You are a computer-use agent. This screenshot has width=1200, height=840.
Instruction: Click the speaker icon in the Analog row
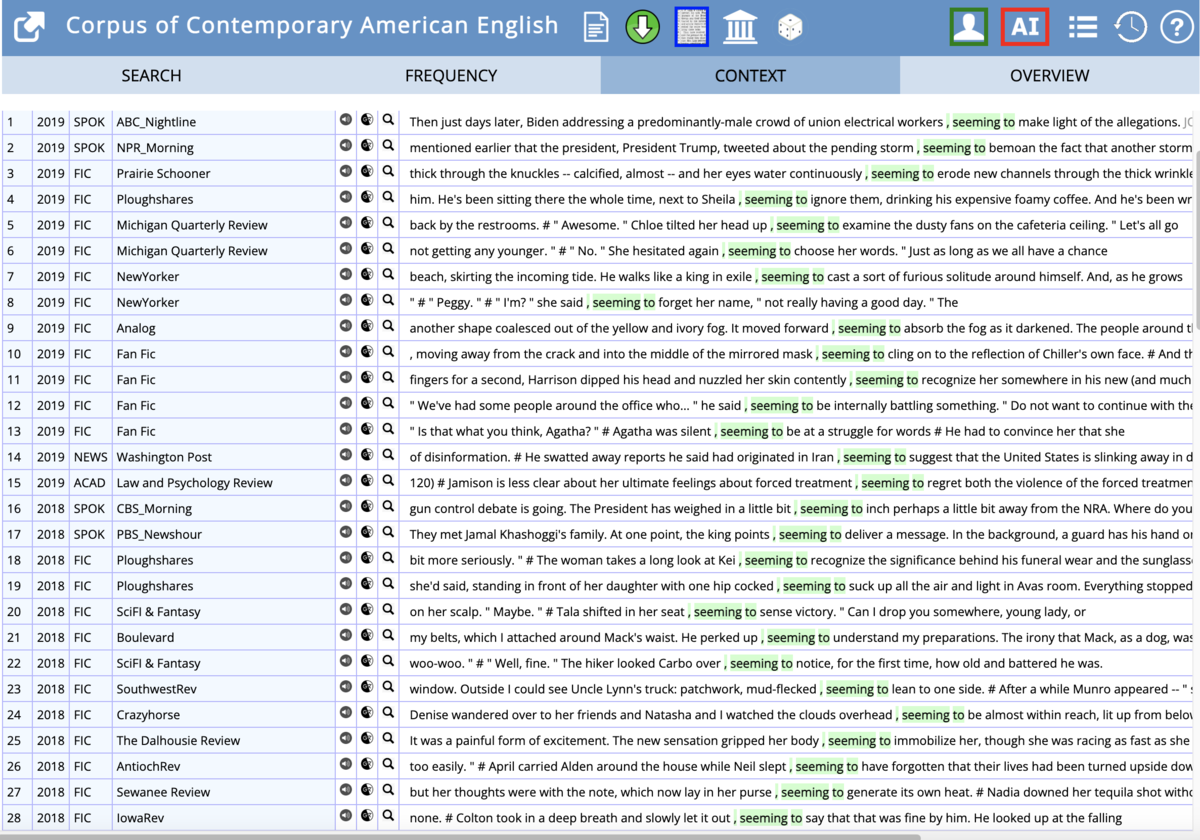[345, 327]
